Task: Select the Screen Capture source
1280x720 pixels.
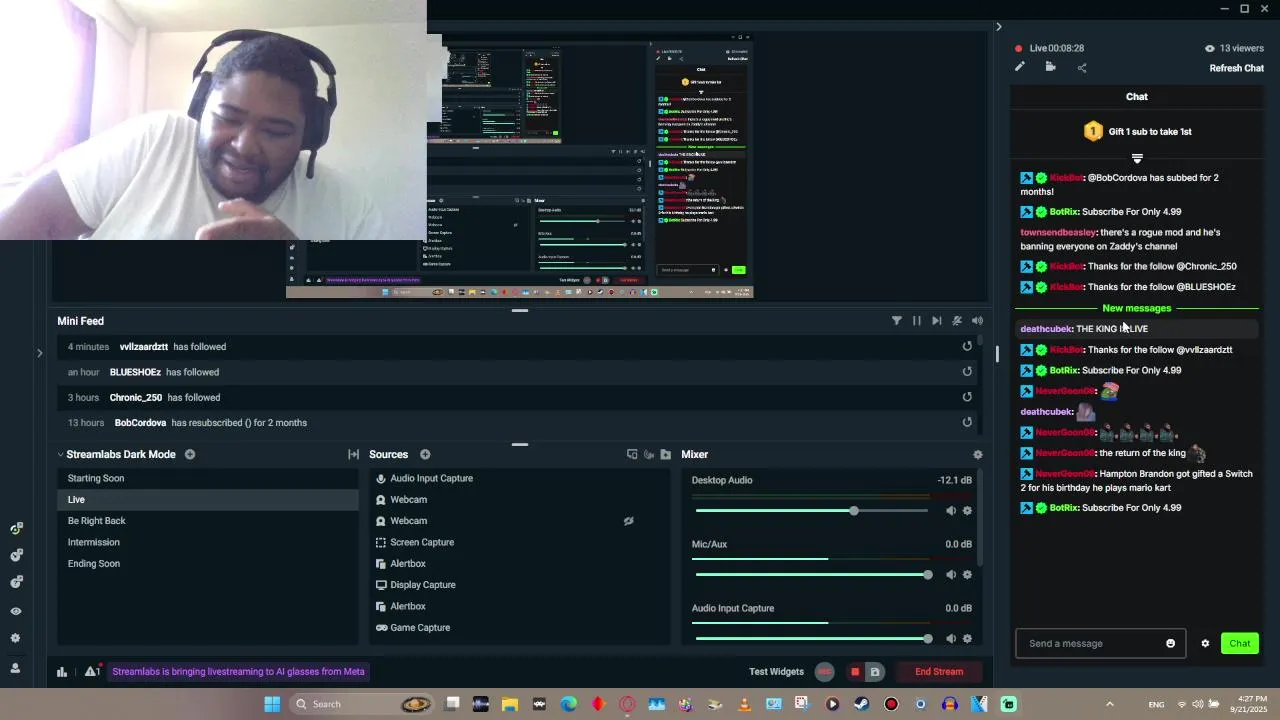Action: 520,542
